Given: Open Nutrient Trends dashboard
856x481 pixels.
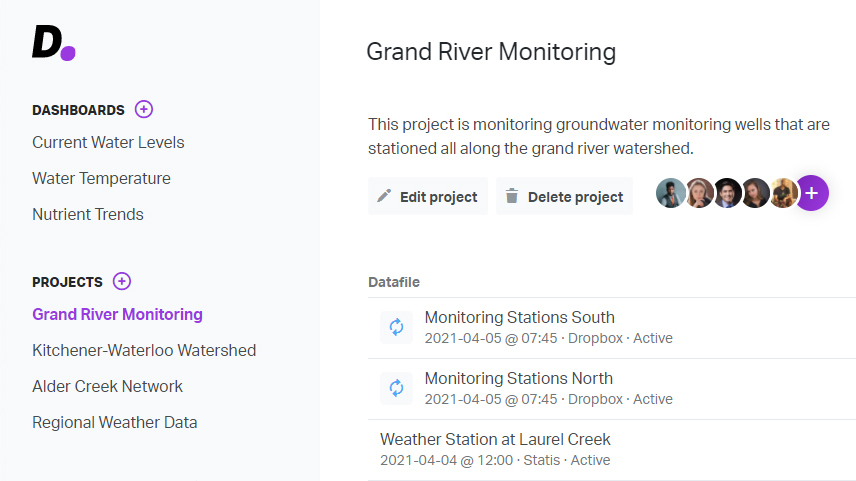Looking at the screenshot, I should click(x=88, y=215).
